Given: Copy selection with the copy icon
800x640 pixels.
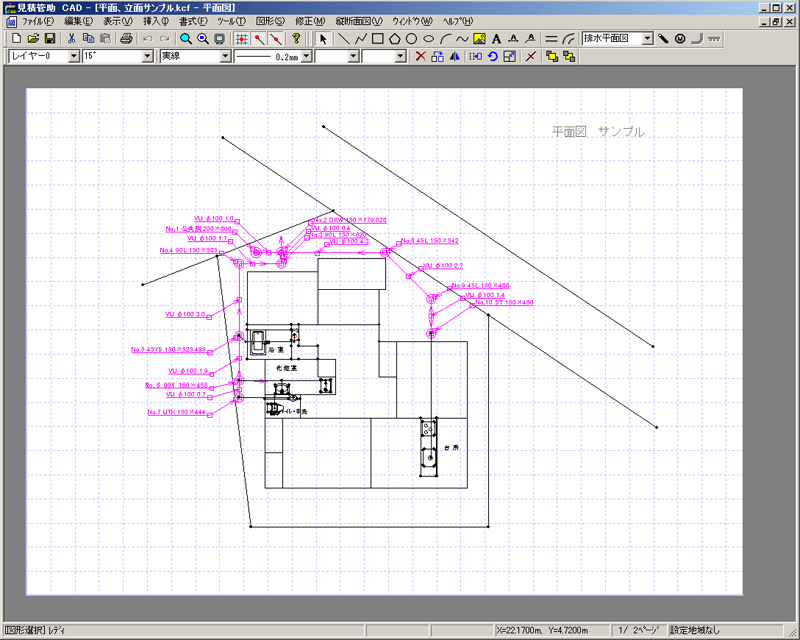Looking at the screenshot, I should point(88,39).
